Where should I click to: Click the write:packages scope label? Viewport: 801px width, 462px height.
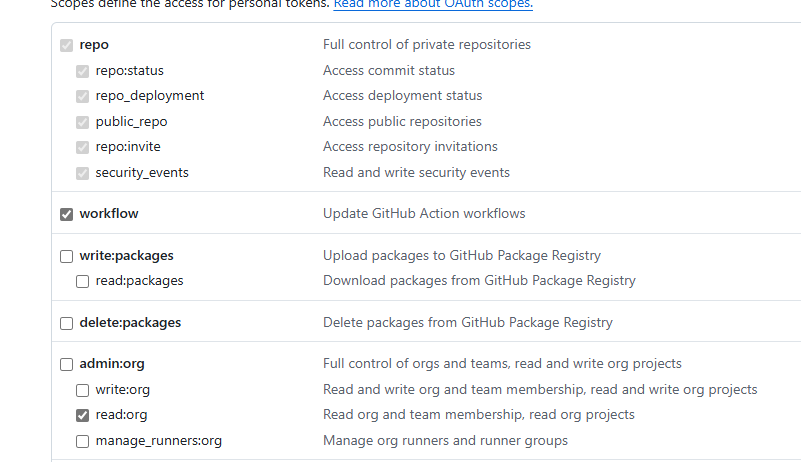tap(126, 256)
